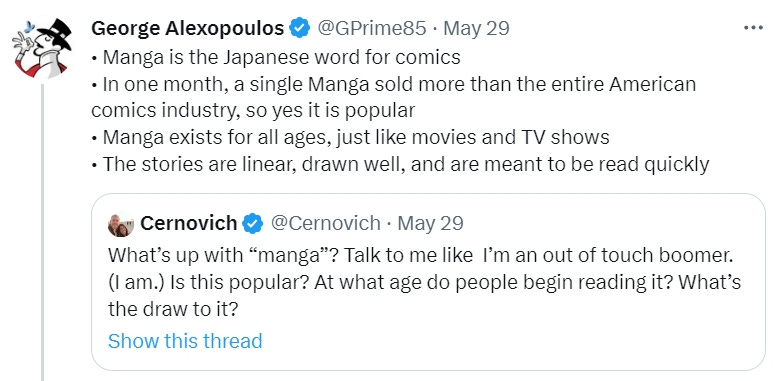The height and width of the screenshot is (381, 780).
Task: Open the main tweet's May 29 timestamp
Action: [476, 28]
